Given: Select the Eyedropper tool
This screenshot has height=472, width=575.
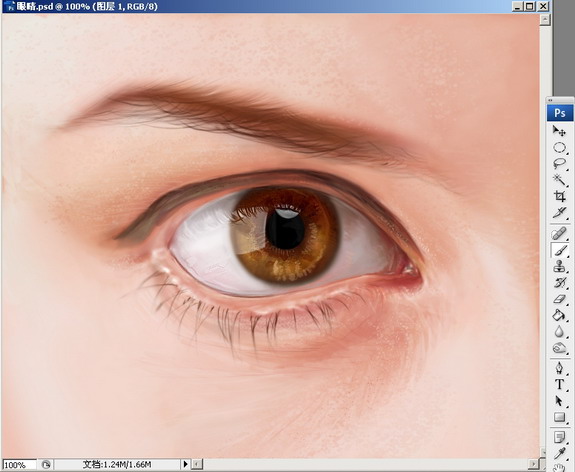Looking at the screenshot, I should pyautogui.click(x=560, y=453).
